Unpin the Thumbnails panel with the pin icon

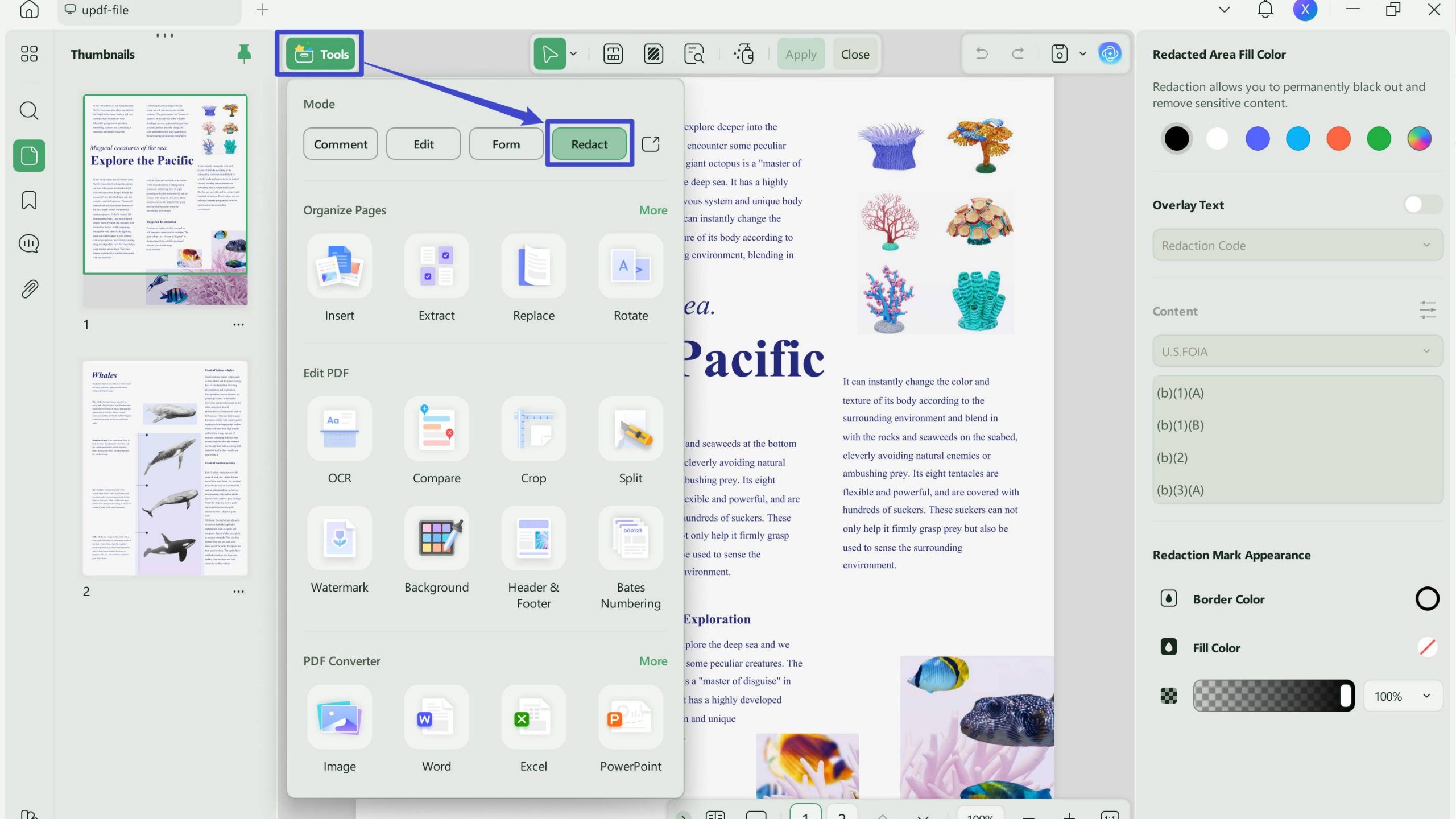(x=243, y=54)
